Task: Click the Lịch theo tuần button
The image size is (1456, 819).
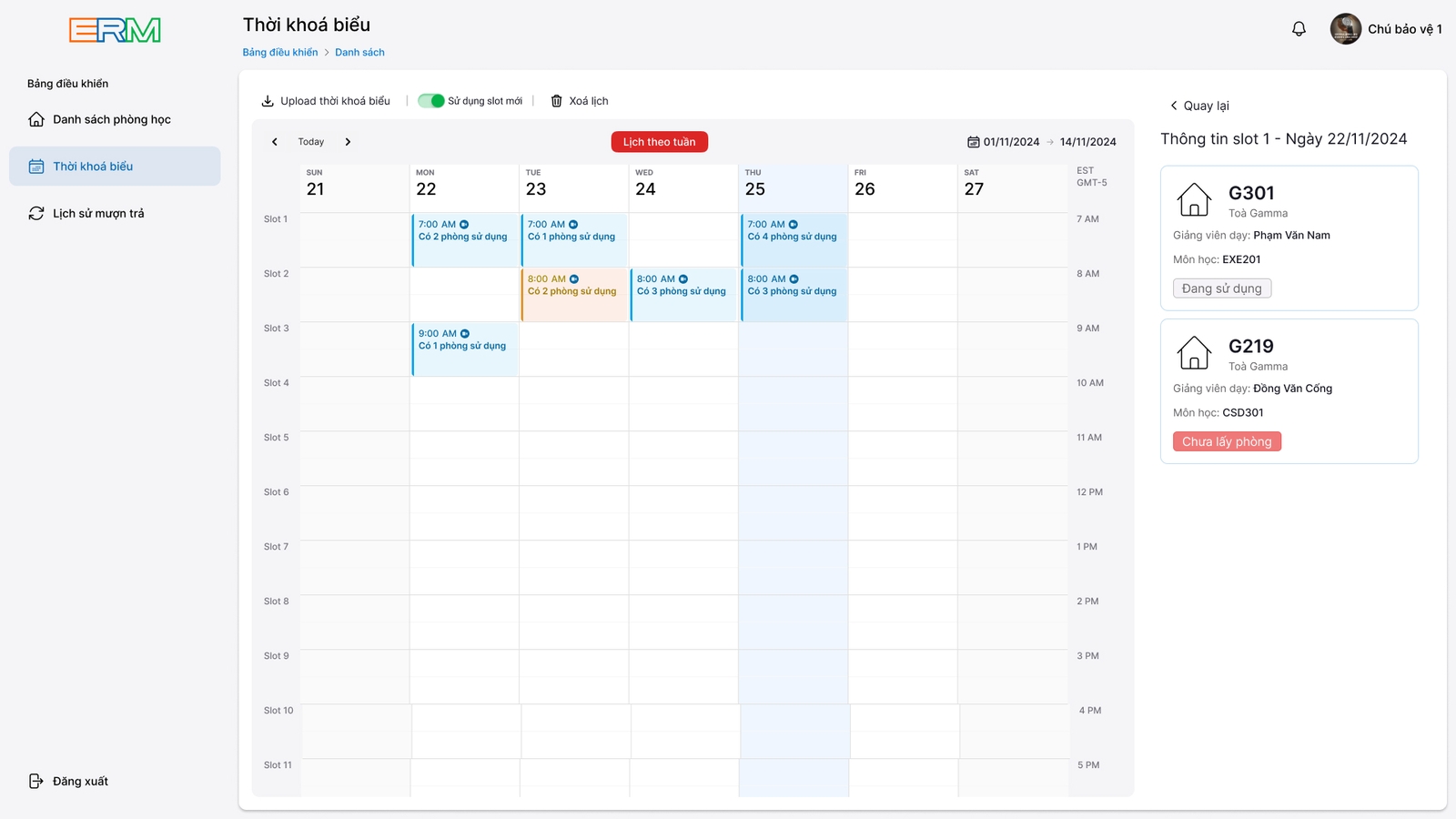Action: coord(660,142)
